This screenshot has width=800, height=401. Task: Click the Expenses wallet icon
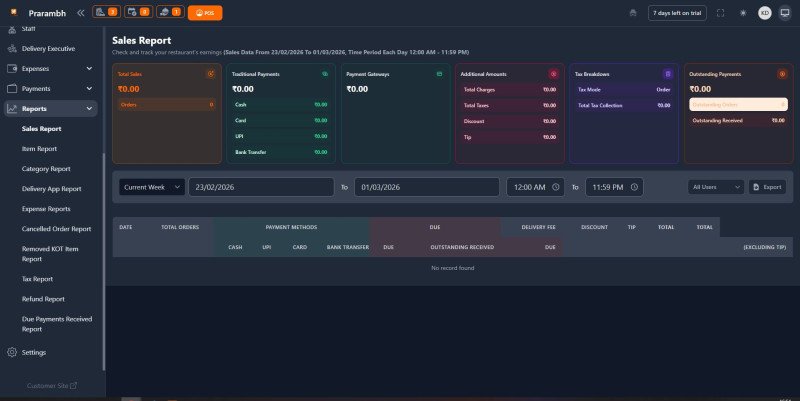pyautogui.click(x=12, y=68)
